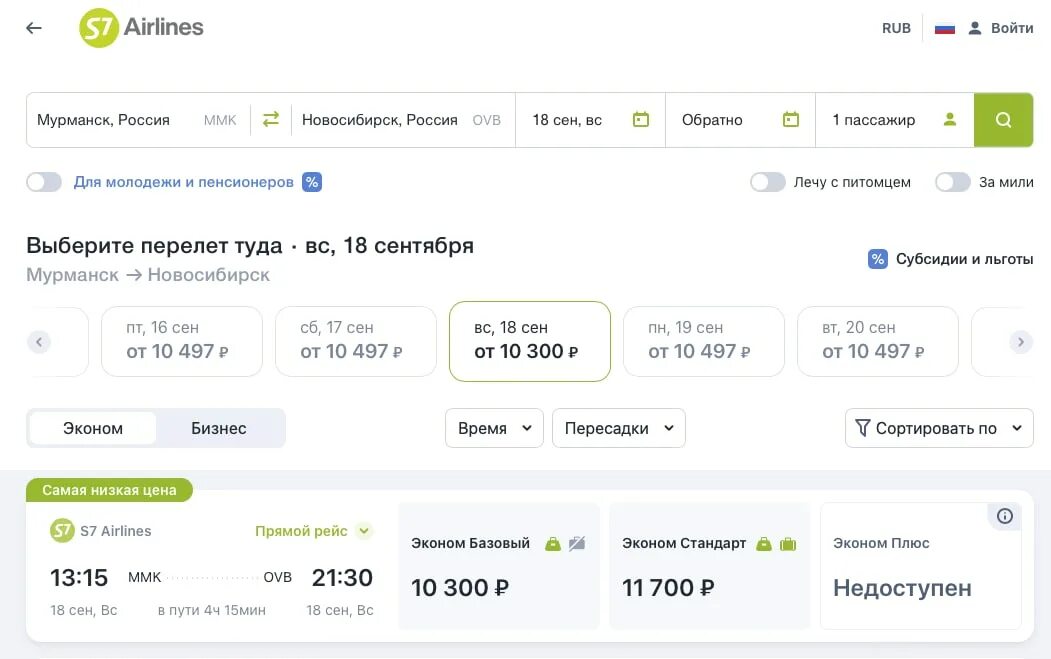
Task: Click suitcase baggage icon in Эконом Стандарт
Action: point(788,544)
